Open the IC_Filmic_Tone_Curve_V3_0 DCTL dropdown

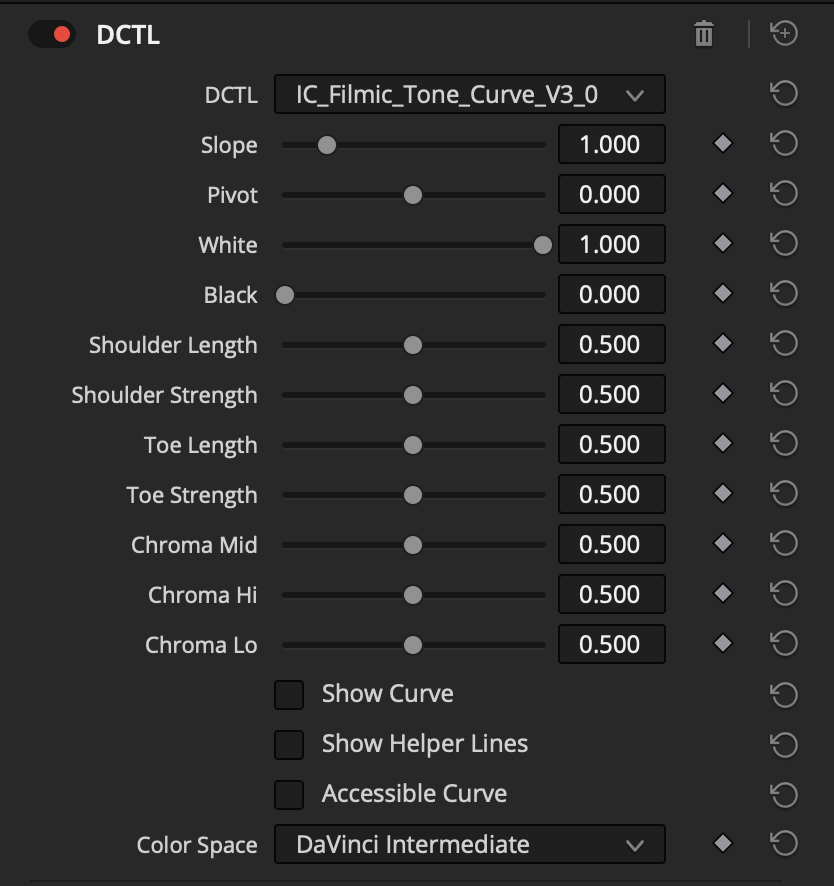point(470,94)
